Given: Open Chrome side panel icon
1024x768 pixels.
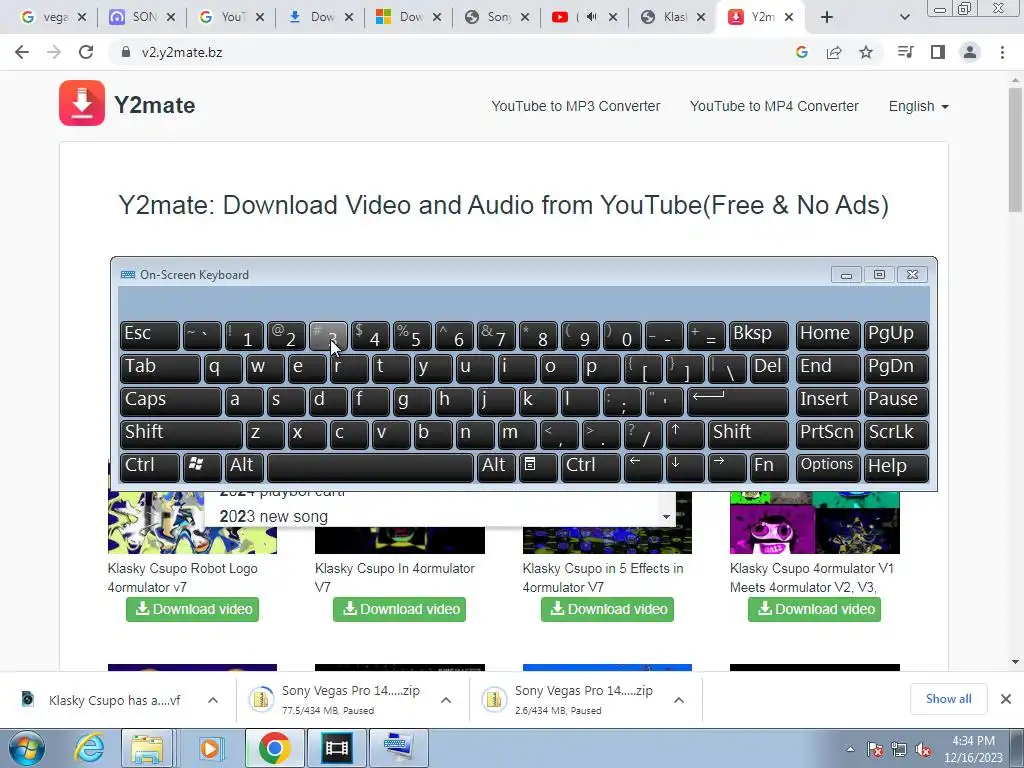Looking at the screenshot, I should coord(938,52).
